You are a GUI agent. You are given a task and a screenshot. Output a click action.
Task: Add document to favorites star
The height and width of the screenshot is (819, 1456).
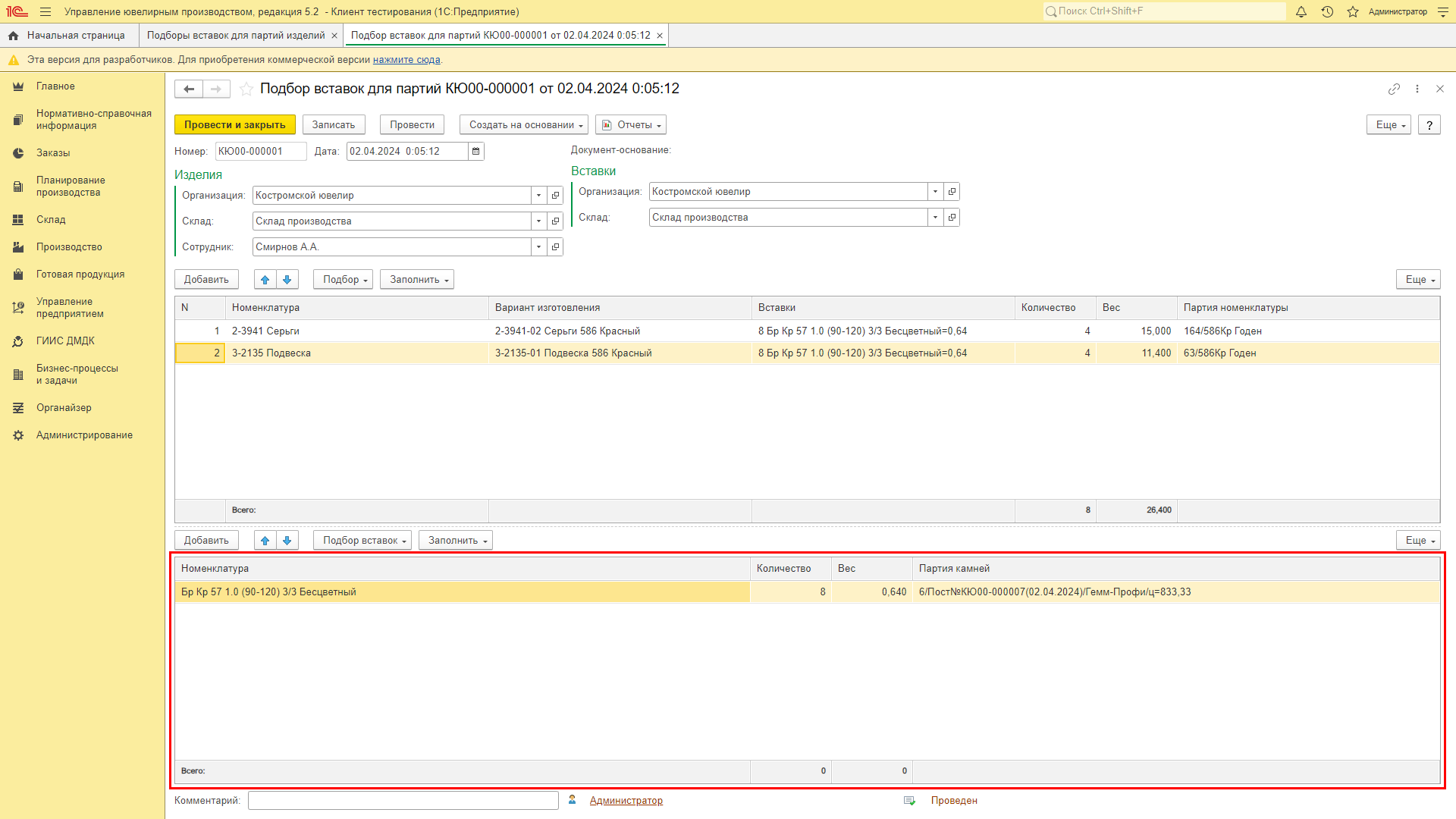[x=246, y=89]
